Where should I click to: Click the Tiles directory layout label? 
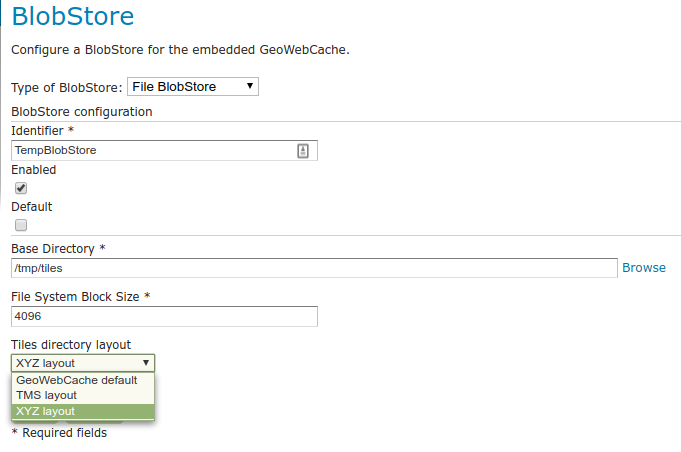click(x=71, y=345)
